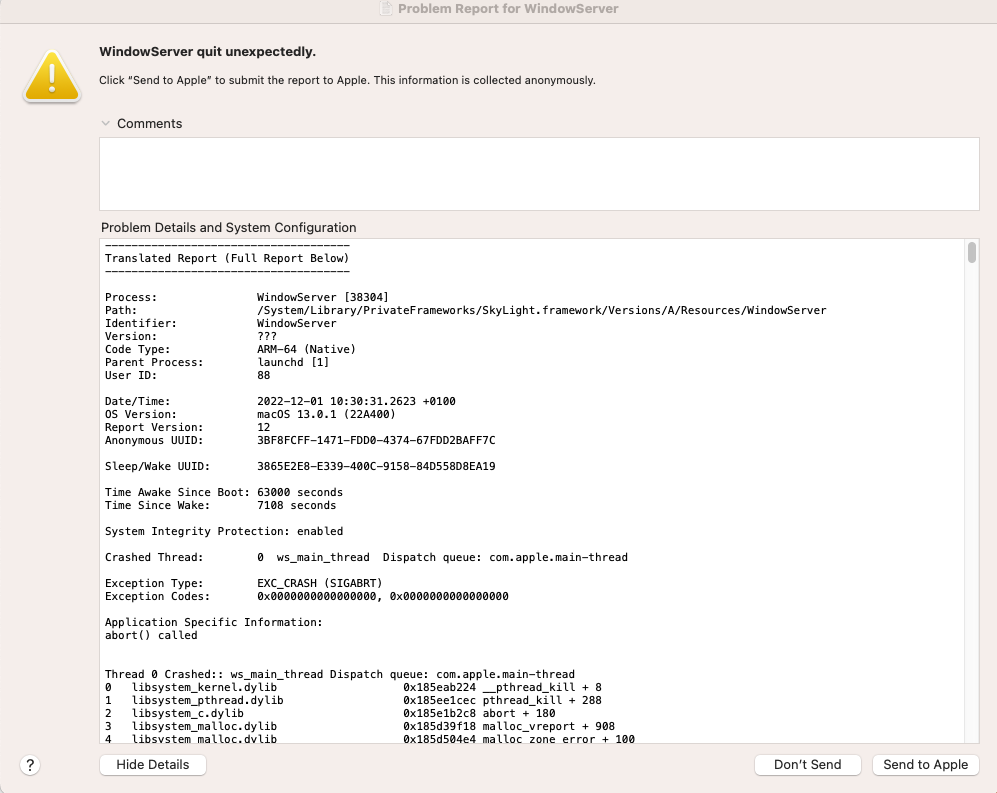Viewport: 997px width, 793px height.
Task: Collapse the Comments disclosure chevron
Action: pos(106,123)
